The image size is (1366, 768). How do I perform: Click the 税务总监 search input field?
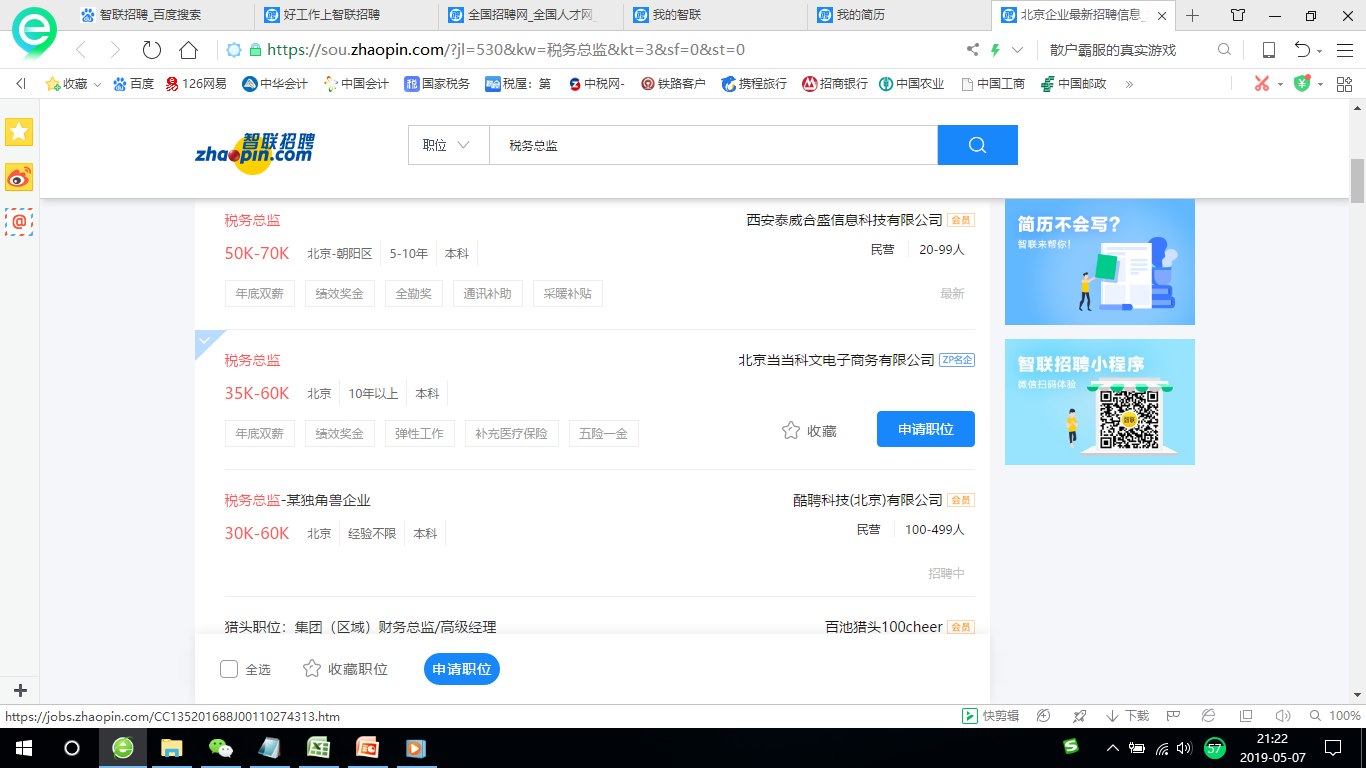pos(712,145)
